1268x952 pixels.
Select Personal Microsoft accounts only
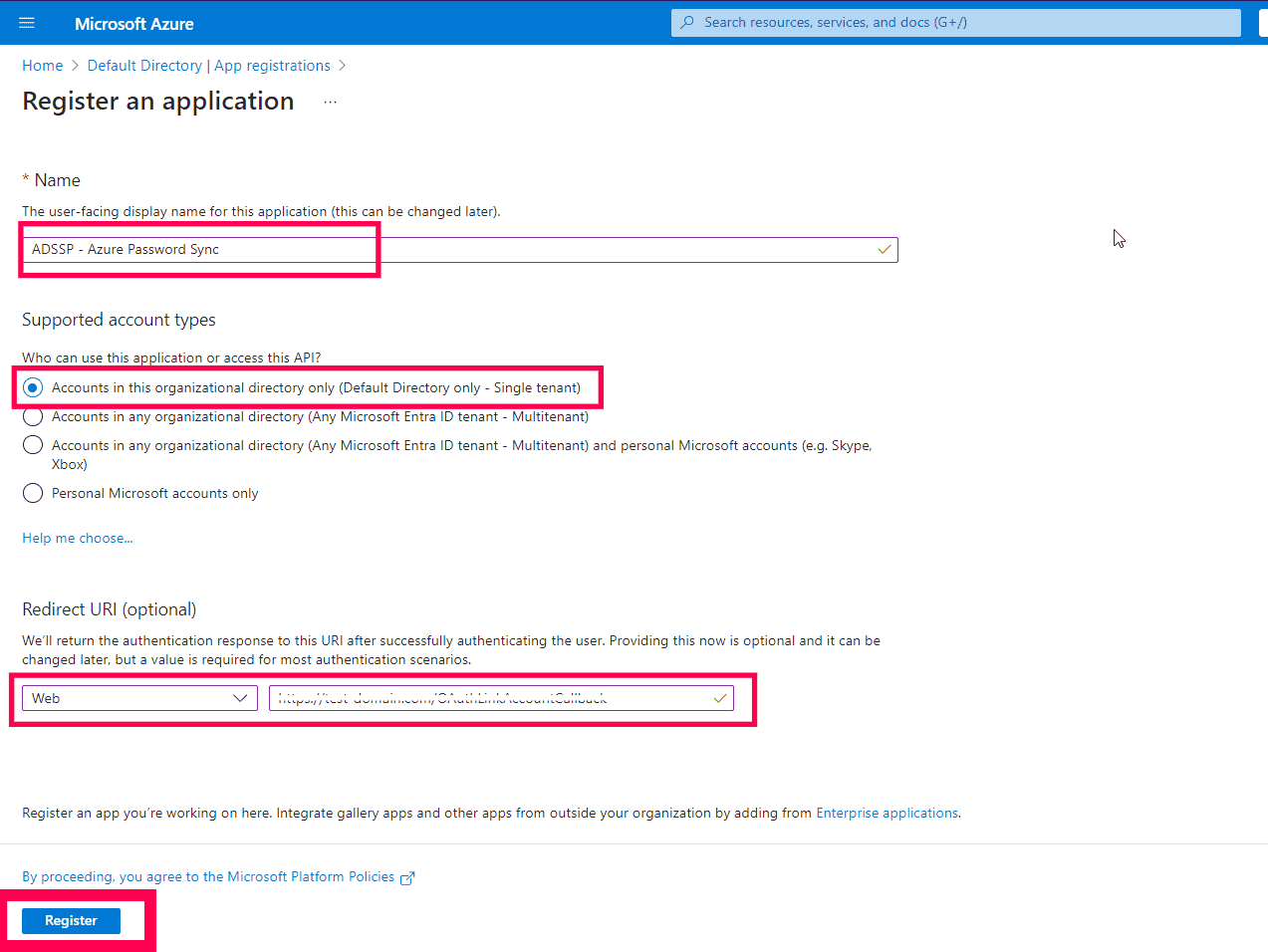32,492
